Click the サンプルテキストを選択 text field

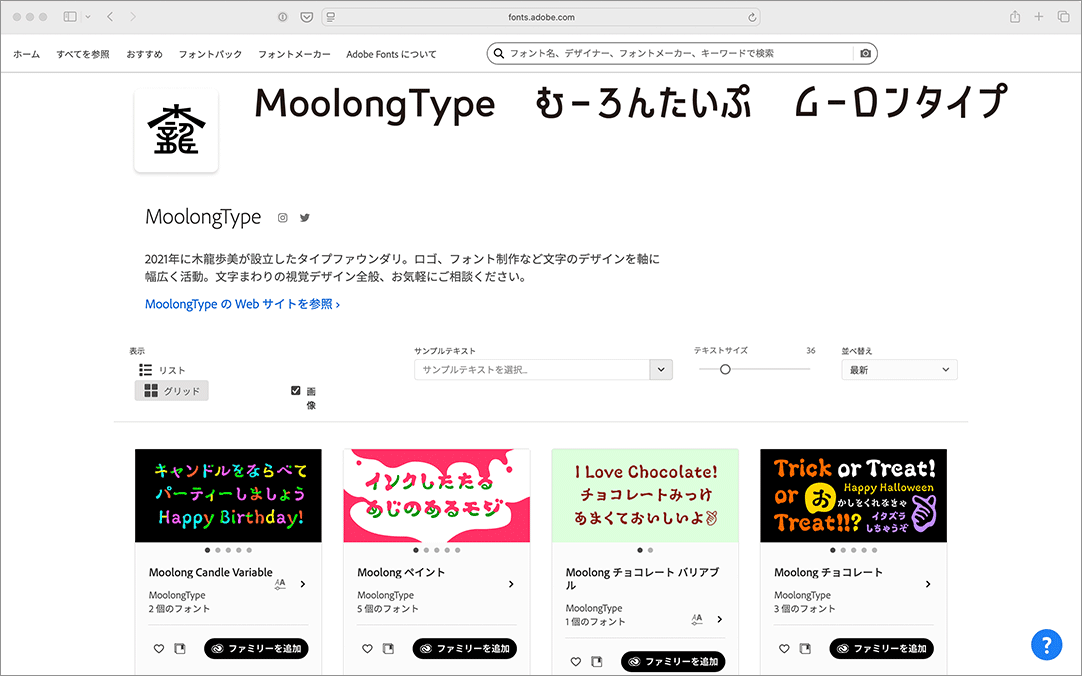pyautogui.click(x=532, y=370)
